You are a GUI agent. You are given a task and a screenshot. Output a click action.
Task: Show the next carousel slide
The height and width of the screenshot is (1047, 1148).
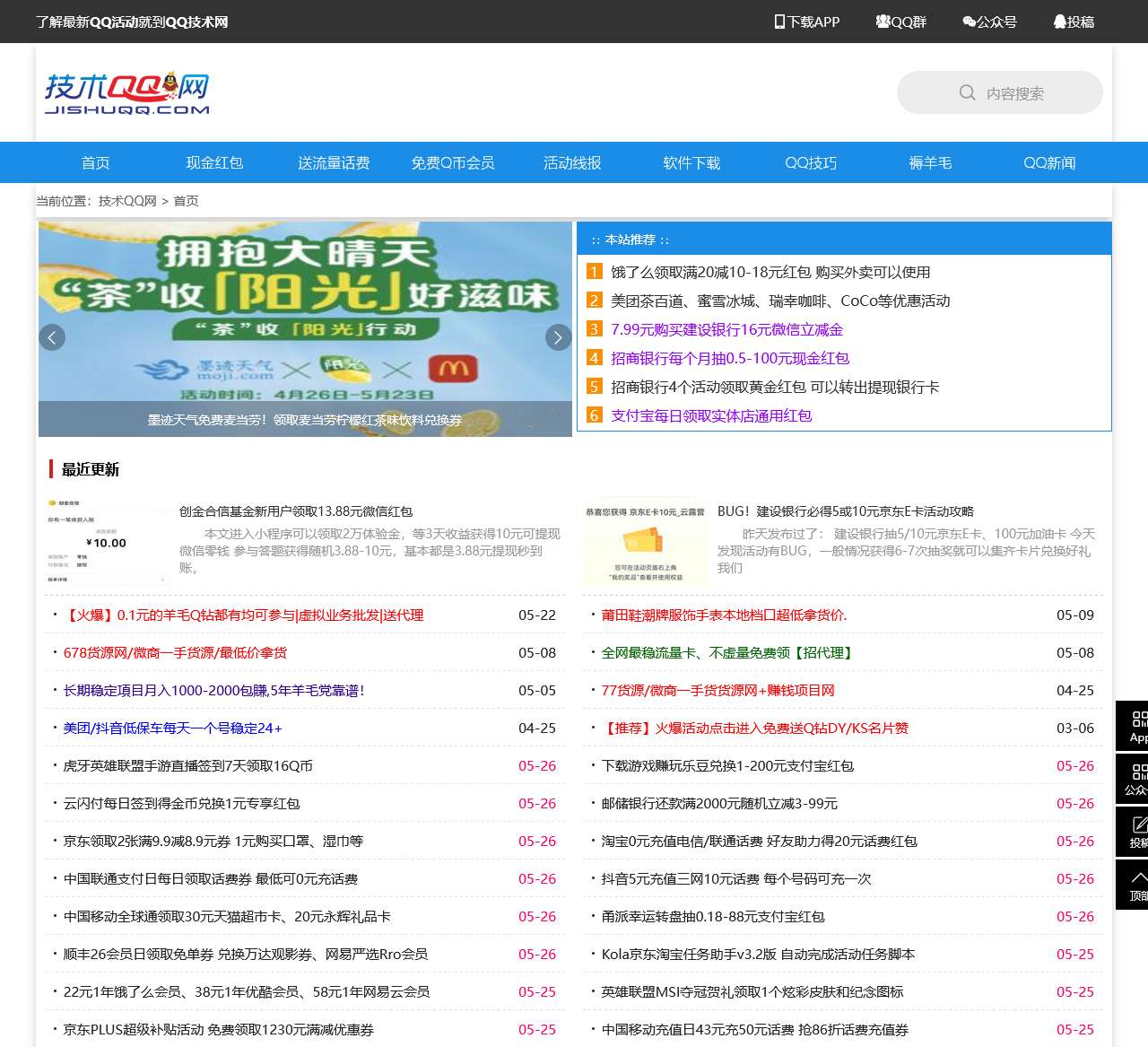pyautogui.click(x=558, y=337)
